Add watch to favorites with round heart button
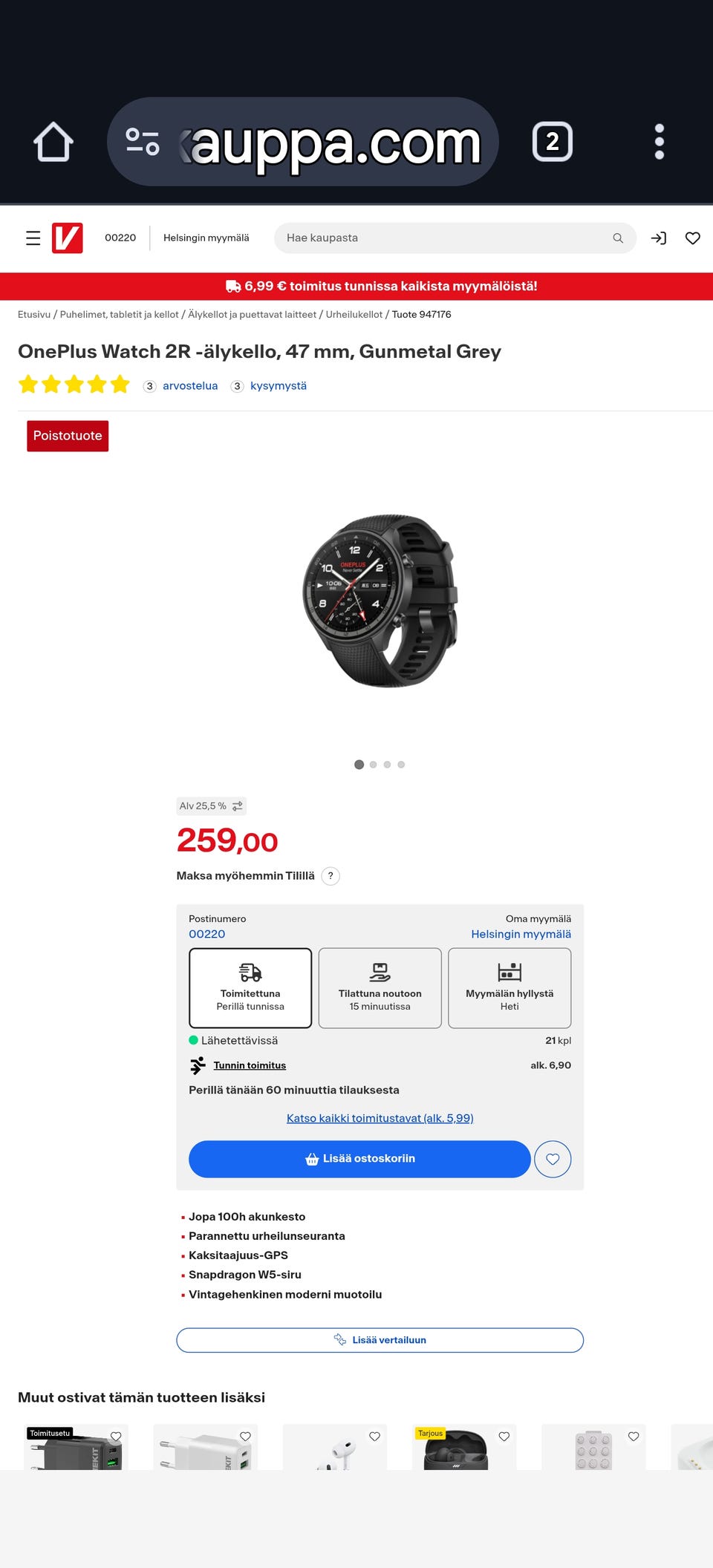Viewport: 713px width, 1568px height. 553,1159
